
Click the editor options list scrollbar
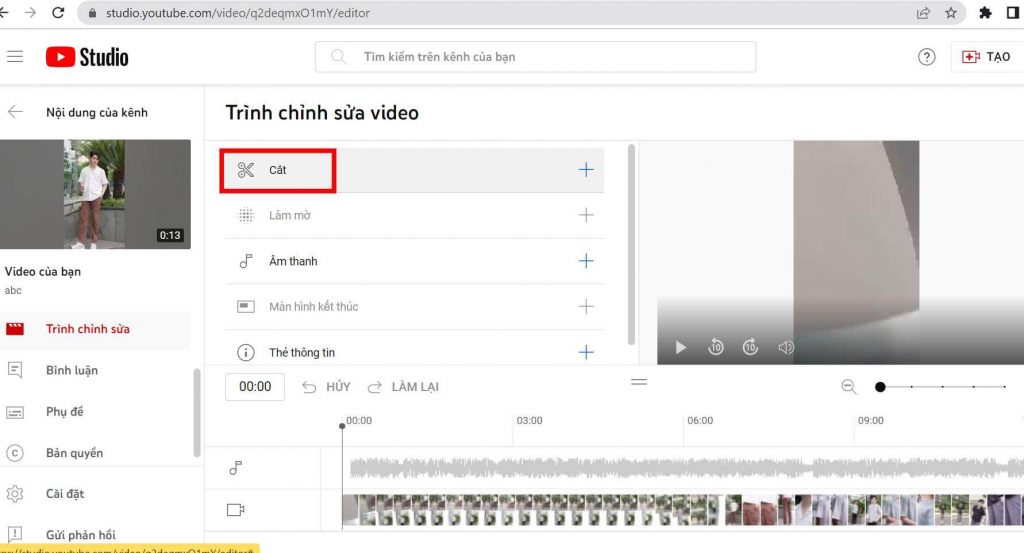pos(631,245)
